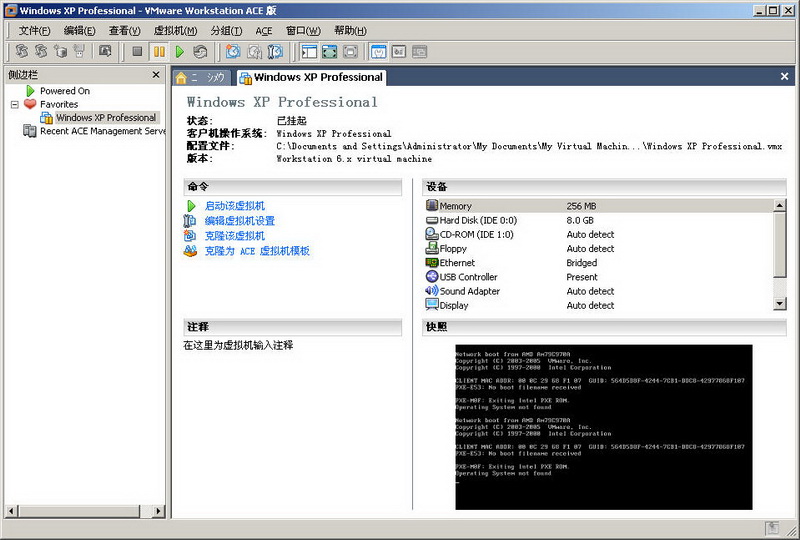
Task: Click the green Power On toolbar button
Action: pos(180,52)
